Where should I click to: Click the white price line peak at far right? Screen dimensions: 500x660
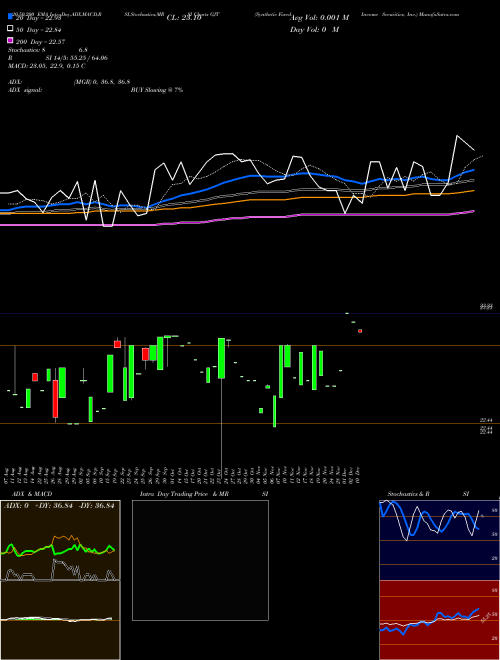point(457,136)
